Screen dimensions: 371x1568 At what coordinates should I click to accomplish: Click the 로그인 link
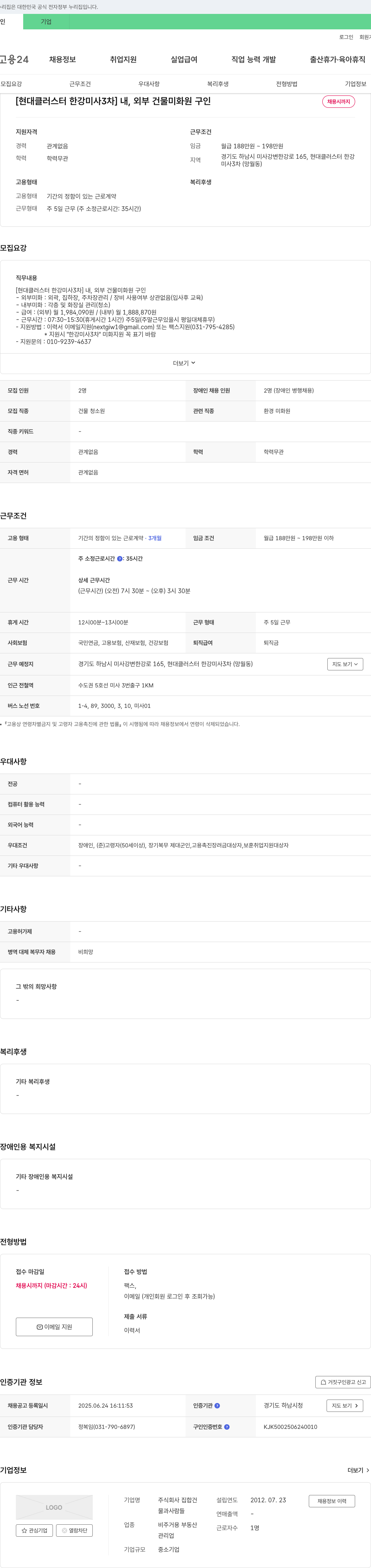[346, 37]
